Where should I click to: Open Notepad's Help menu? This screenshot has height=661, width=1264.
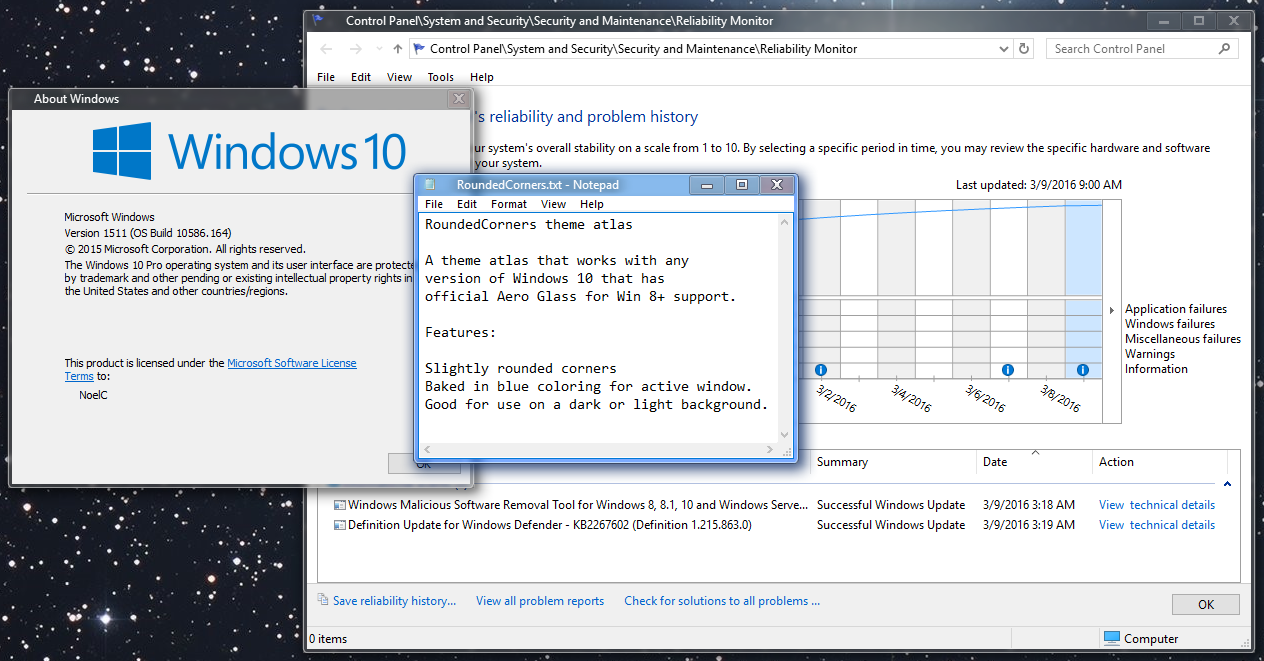(592, 204)
